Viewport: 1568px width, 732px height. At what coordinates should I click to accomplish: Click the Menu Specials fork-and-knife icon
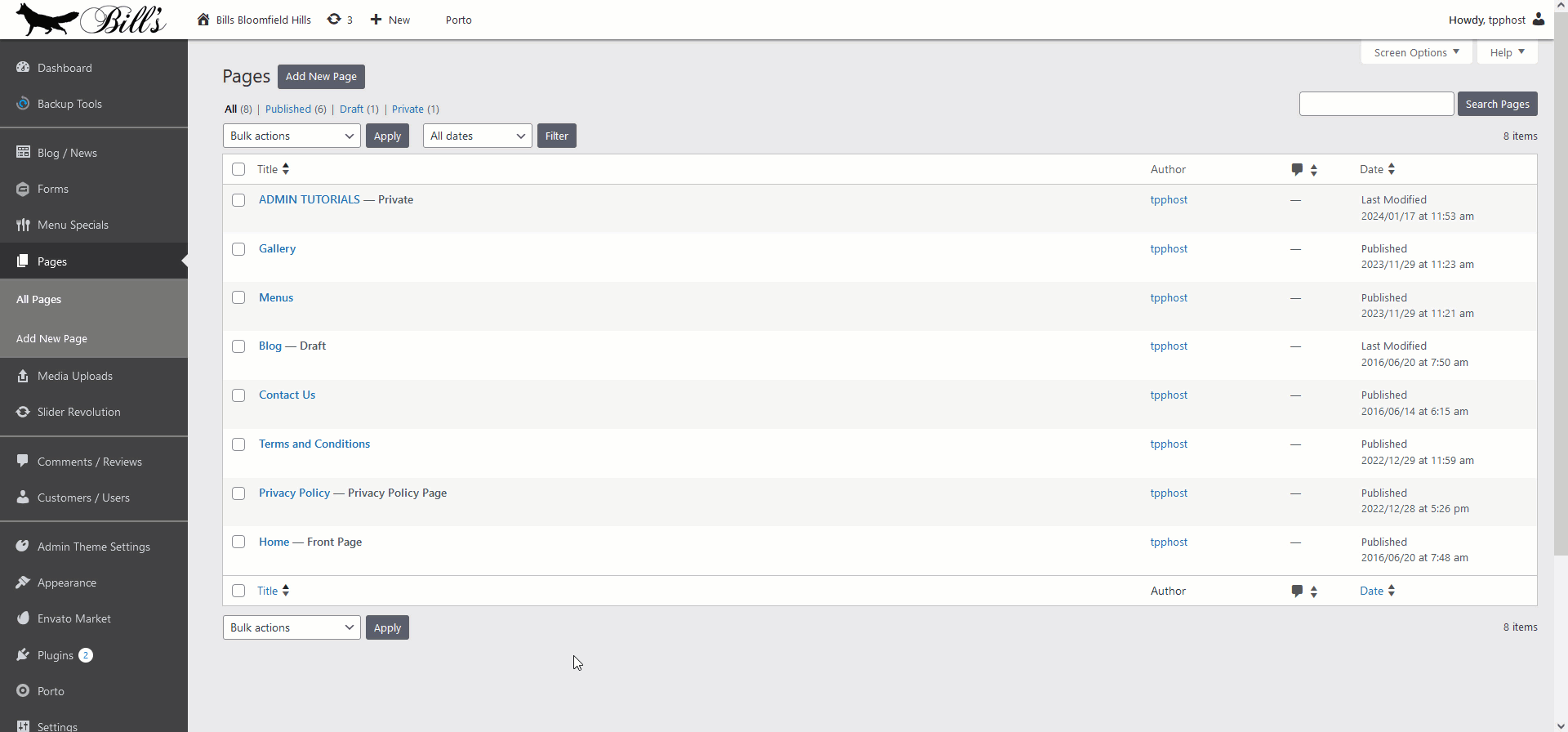click(23, 225)
